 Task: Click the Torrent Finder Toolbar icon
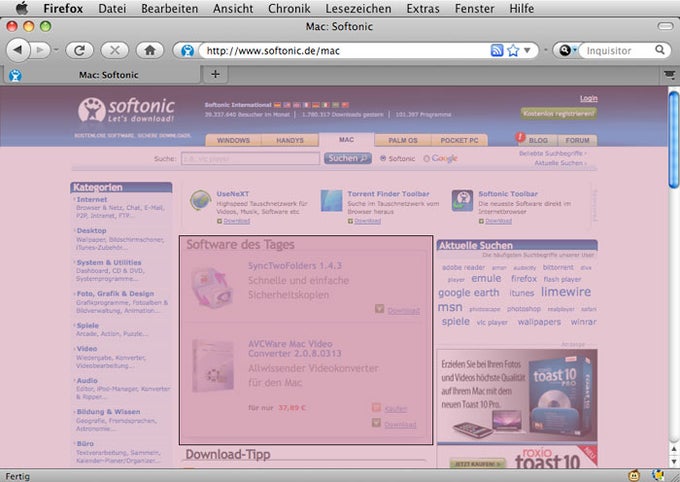click(x=331, y=200)
